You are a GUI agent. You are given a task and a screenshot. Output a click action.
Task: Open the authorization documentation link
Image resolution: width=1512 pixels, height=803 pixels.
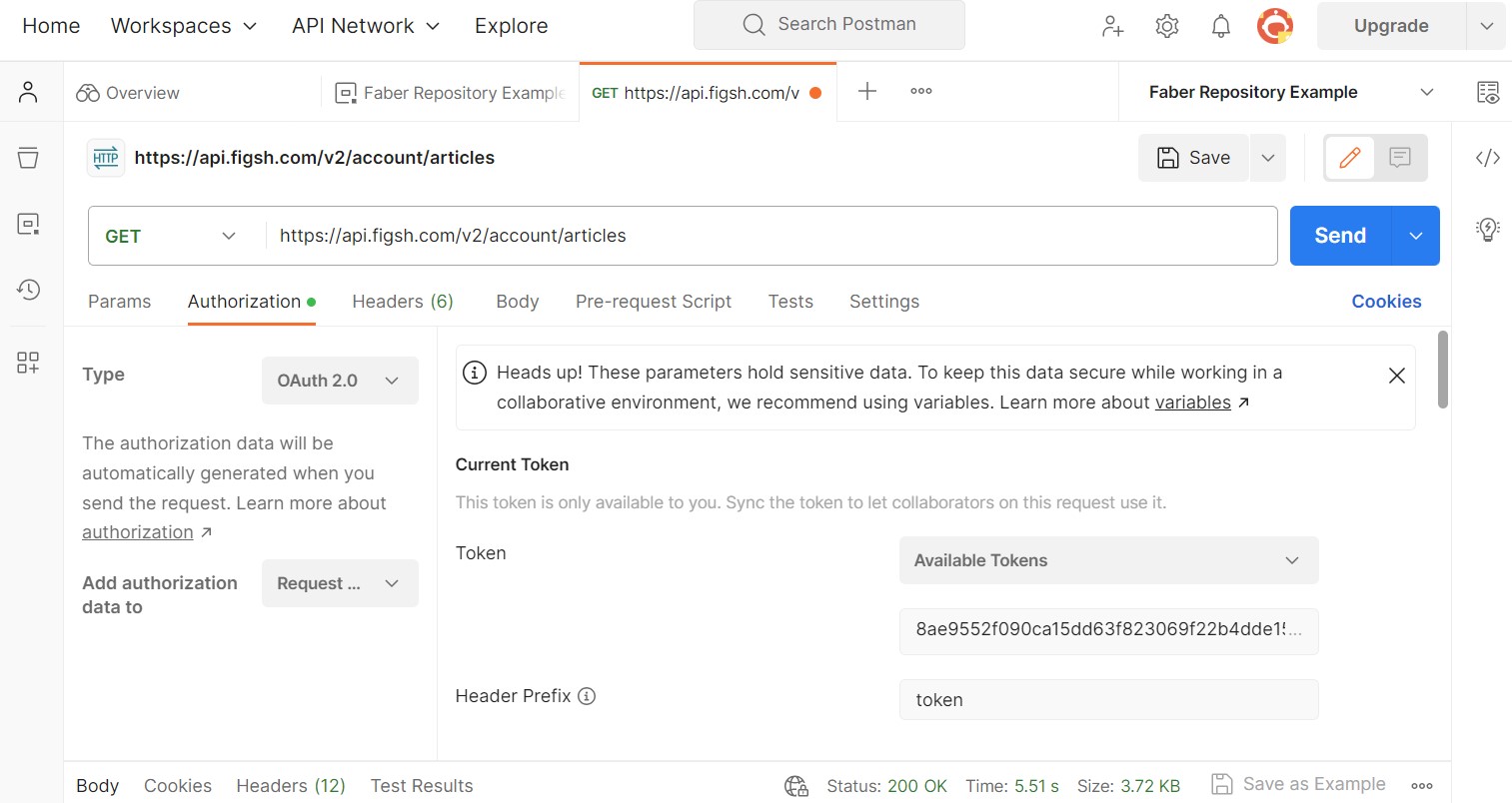coord(138,532)
